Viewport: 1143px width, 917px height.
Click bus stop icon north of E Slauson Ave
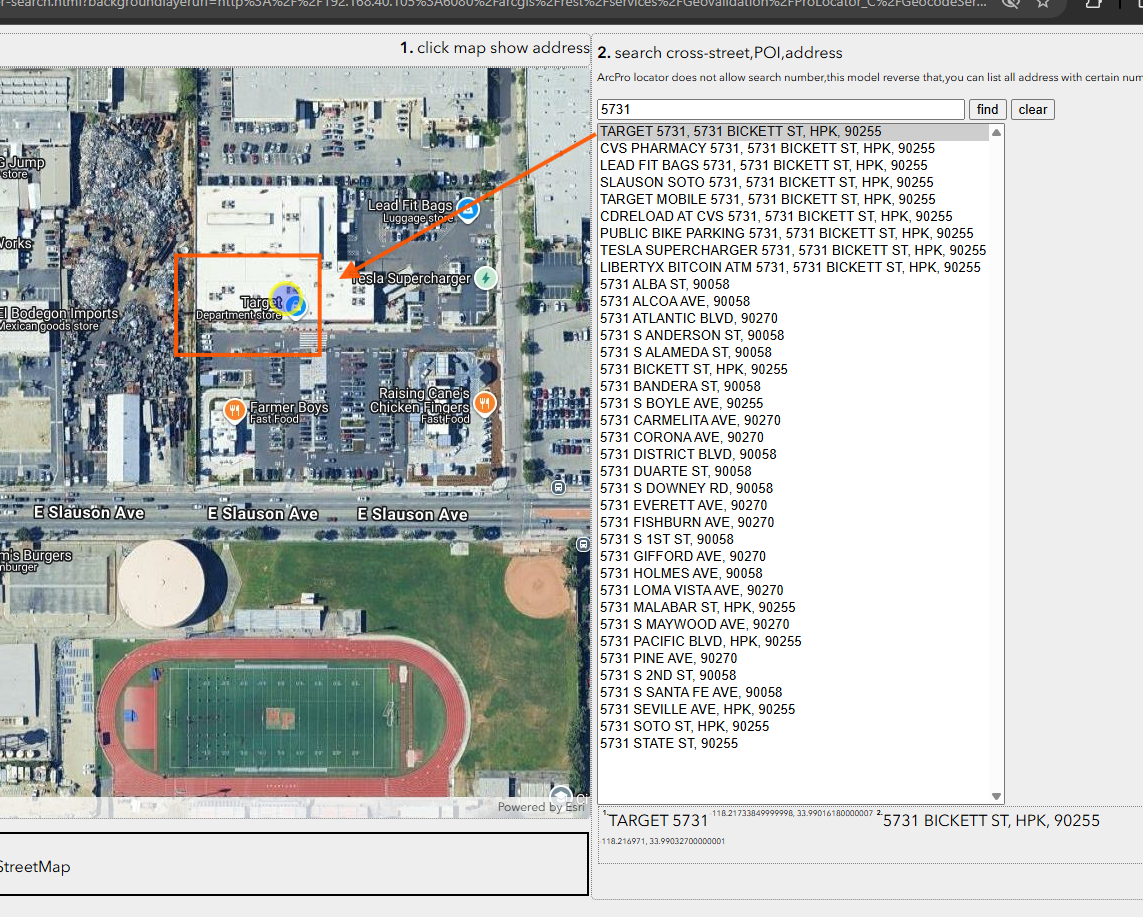tap(558, 487)
